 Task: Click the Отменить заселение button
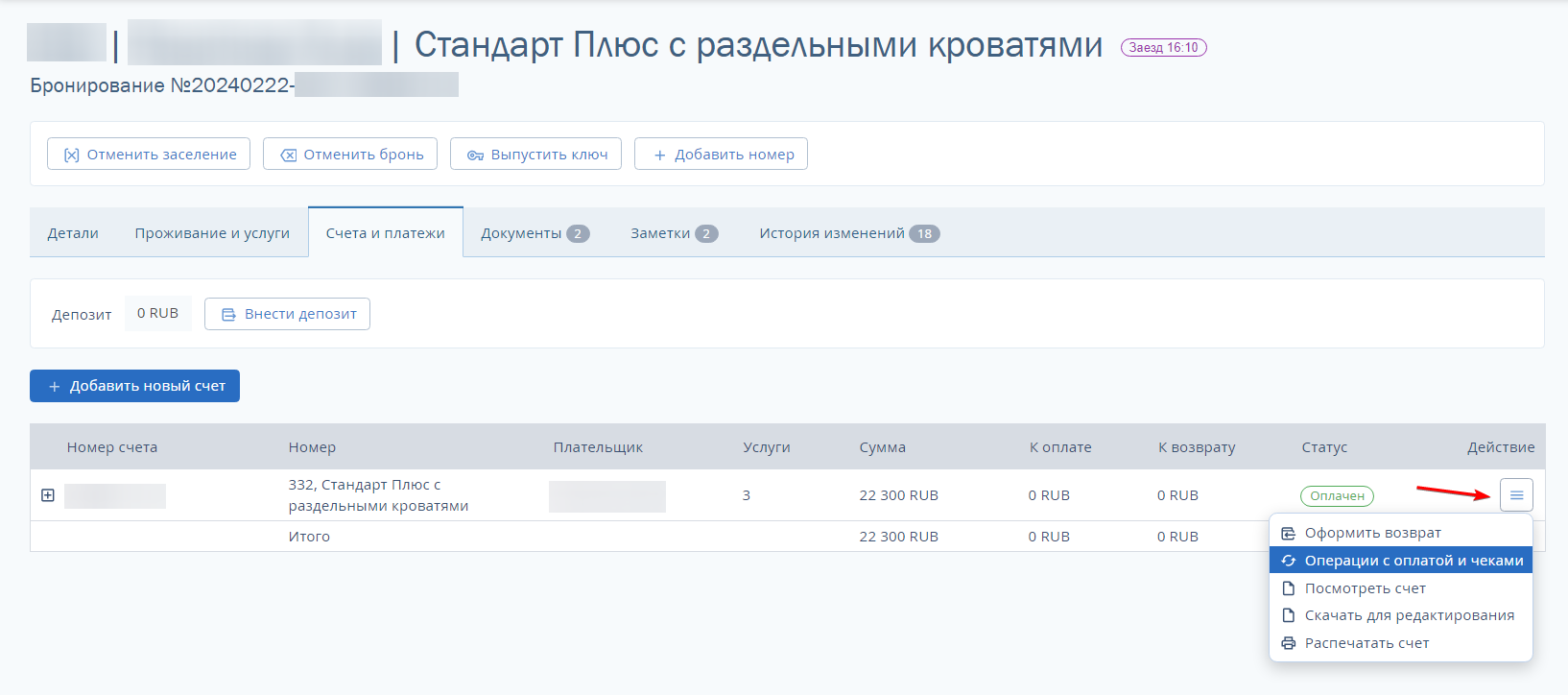pyautogui.click(x=149, y=154)
